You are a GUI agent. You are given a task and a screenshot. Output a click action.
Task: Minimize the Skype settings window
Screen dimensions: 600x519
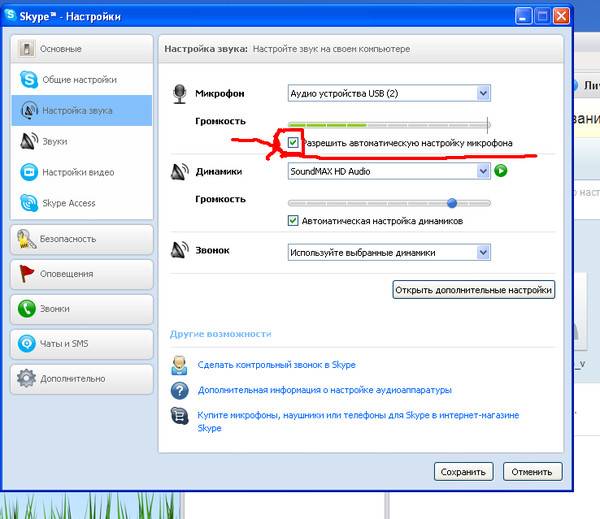(x=523, y=16)
